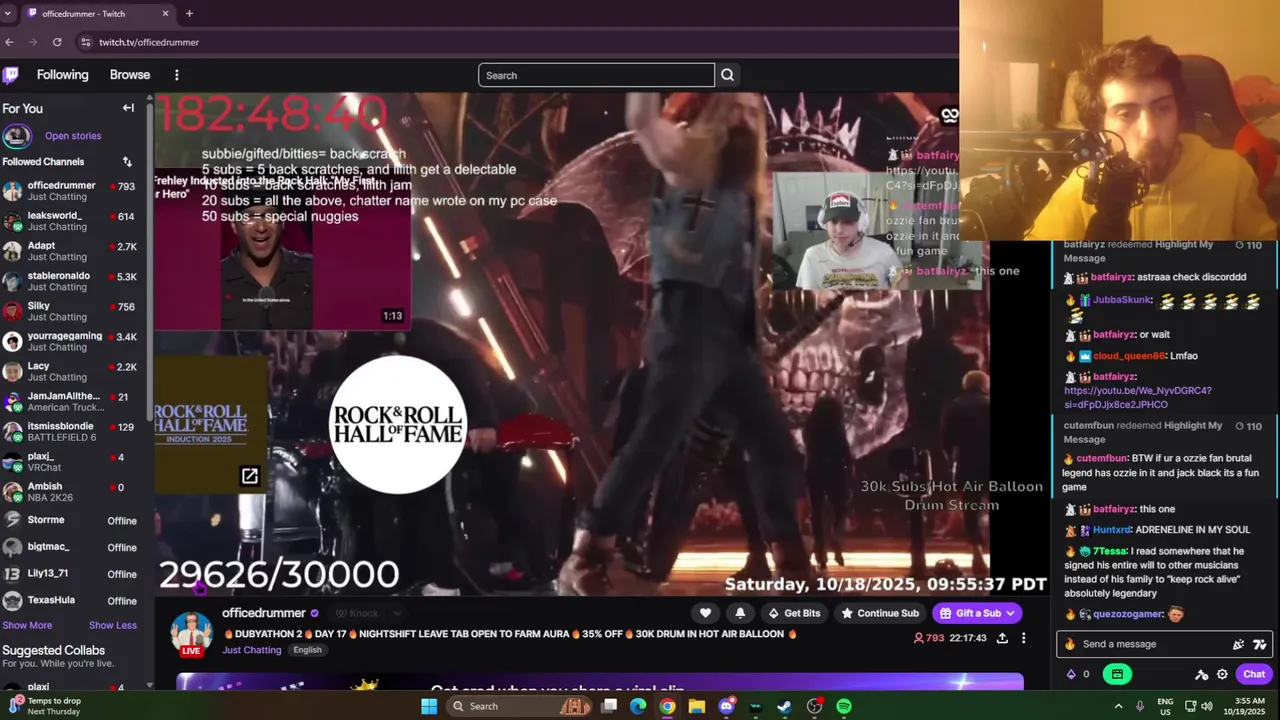Click Show More followed channels
The image size is (1280, 720).
[x=27, y=625]
